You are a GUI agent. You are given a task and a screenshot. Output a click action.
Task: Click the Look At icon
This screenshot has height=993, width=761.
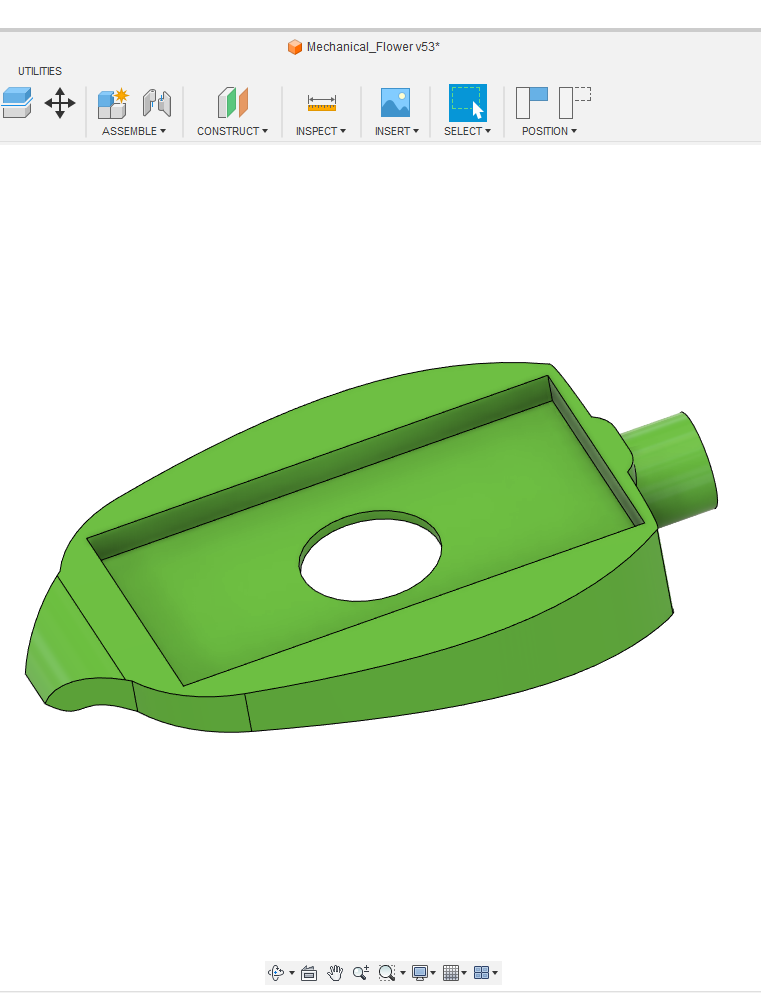[x=309, y=973]
